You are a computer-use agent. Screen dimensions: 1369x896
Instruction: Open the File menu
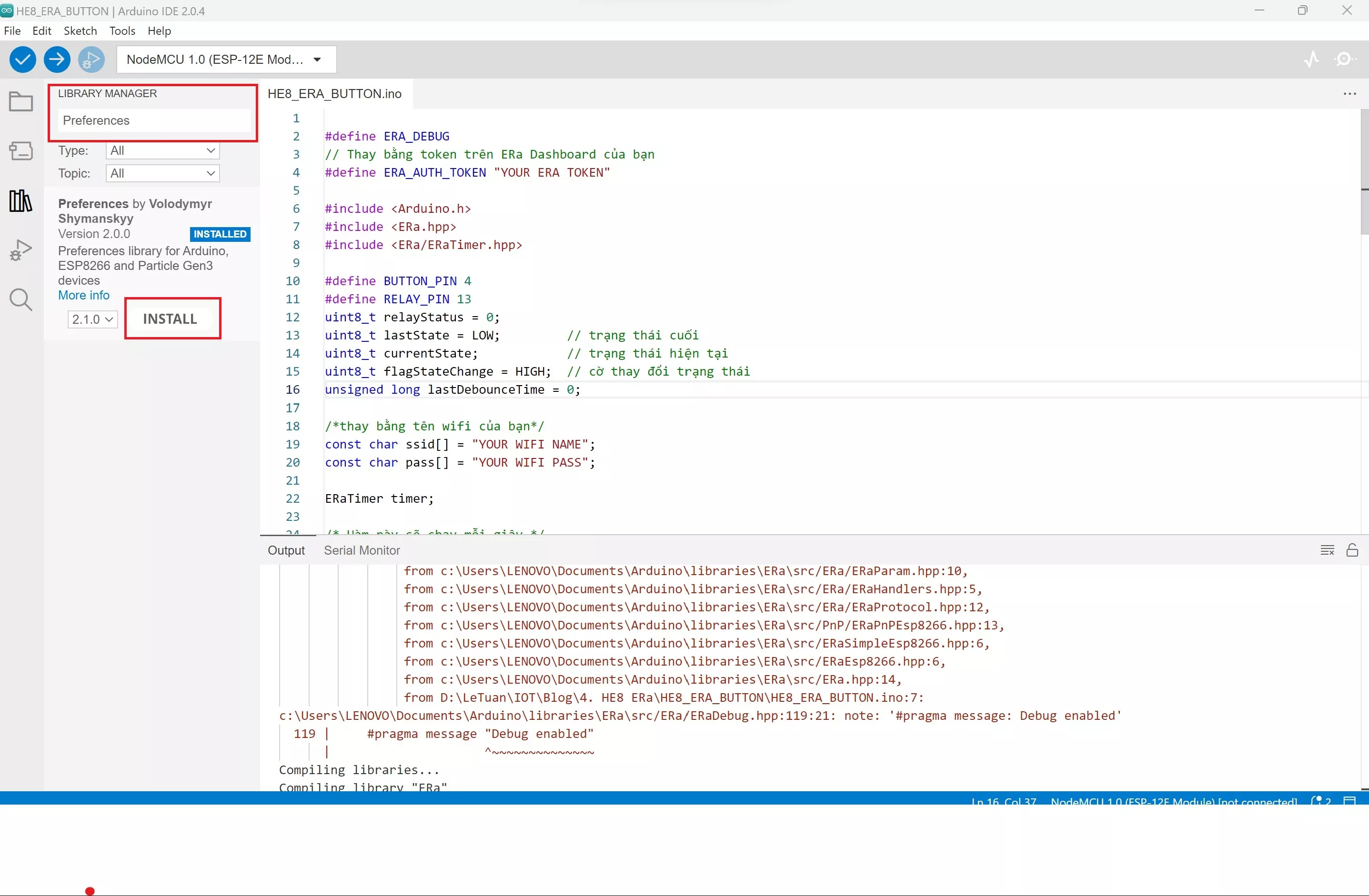12,30
